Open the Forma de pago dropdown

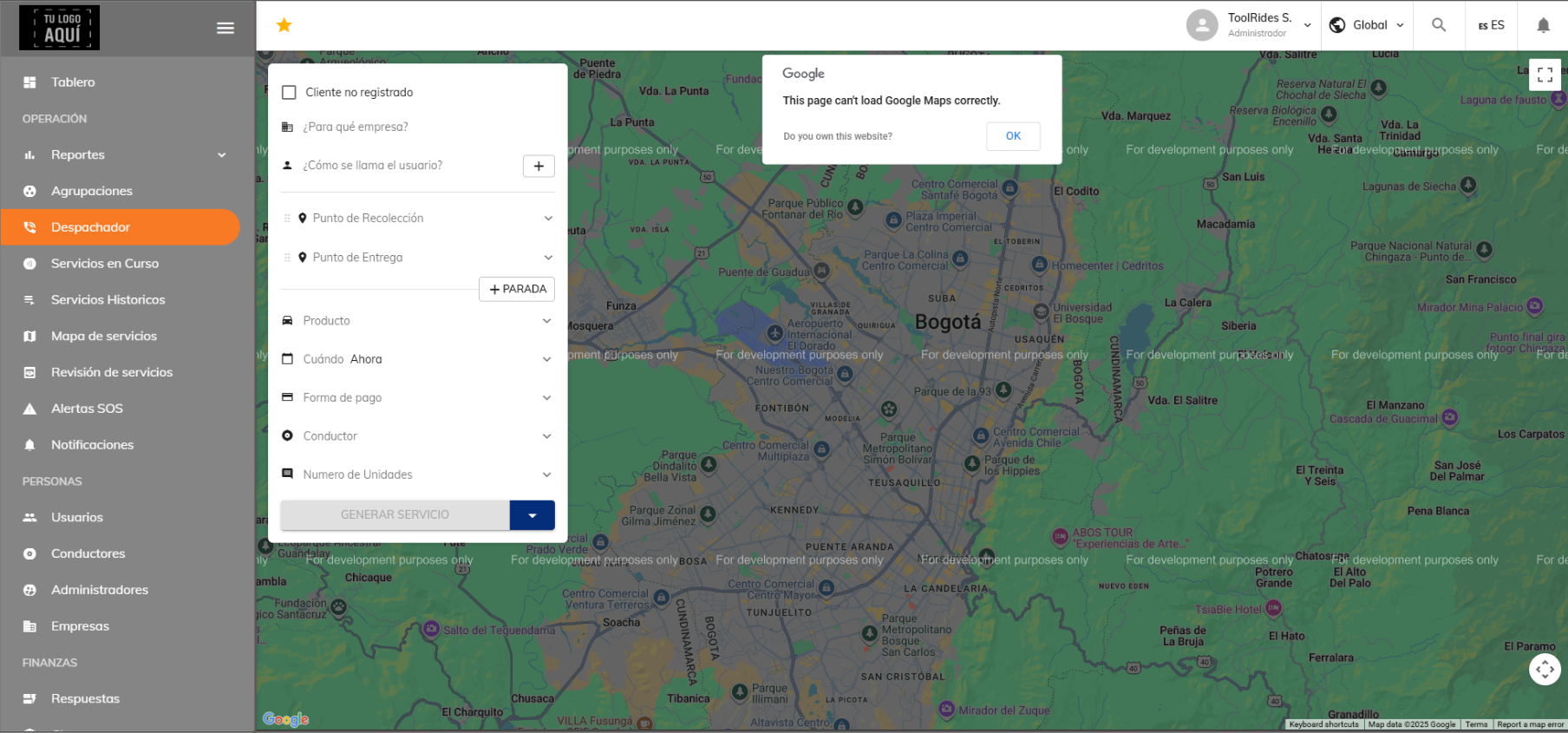click(x=417, y=397)
